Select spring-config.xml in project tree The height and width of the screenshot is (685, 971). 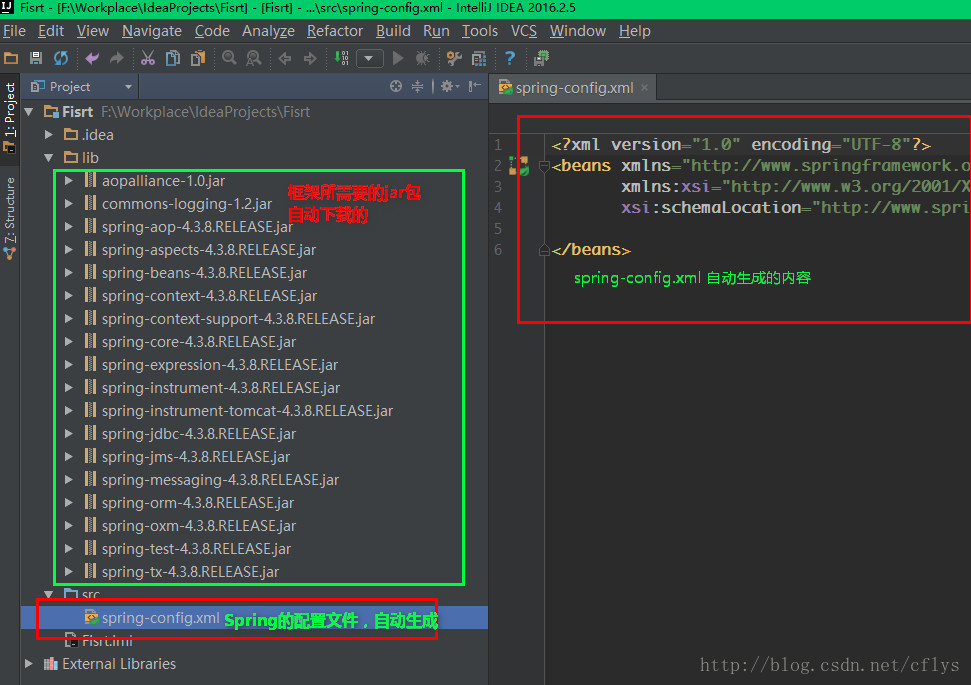(x=160, y=618)
